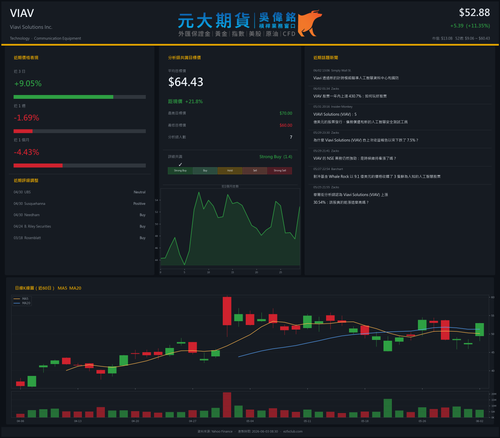Screen dimensions: 500x438
Task: Click the $64.43 average target price
Action: [x=186, y=82]
